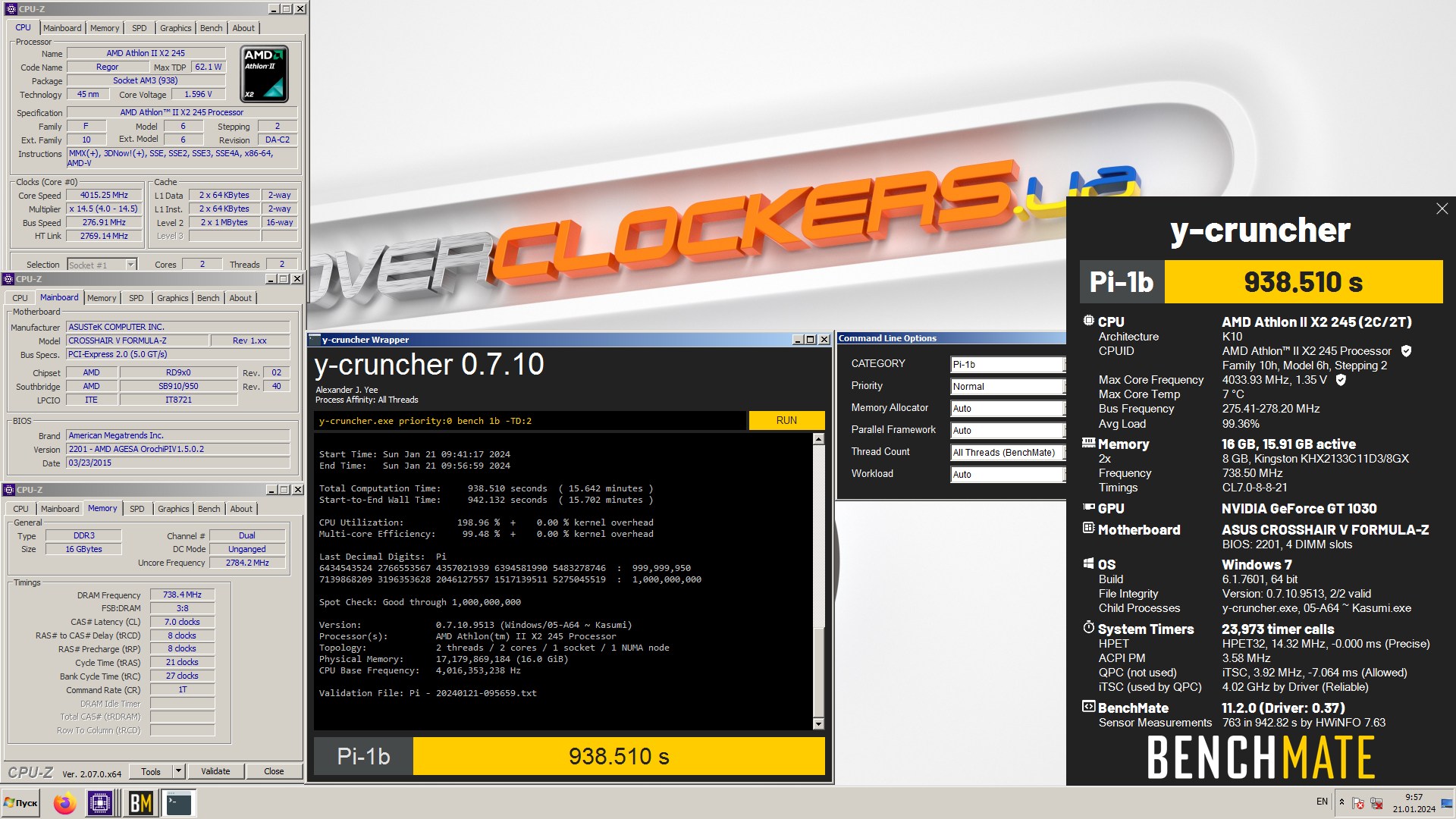Click the verified shield beside CPUID processor name

point(1406,351)
